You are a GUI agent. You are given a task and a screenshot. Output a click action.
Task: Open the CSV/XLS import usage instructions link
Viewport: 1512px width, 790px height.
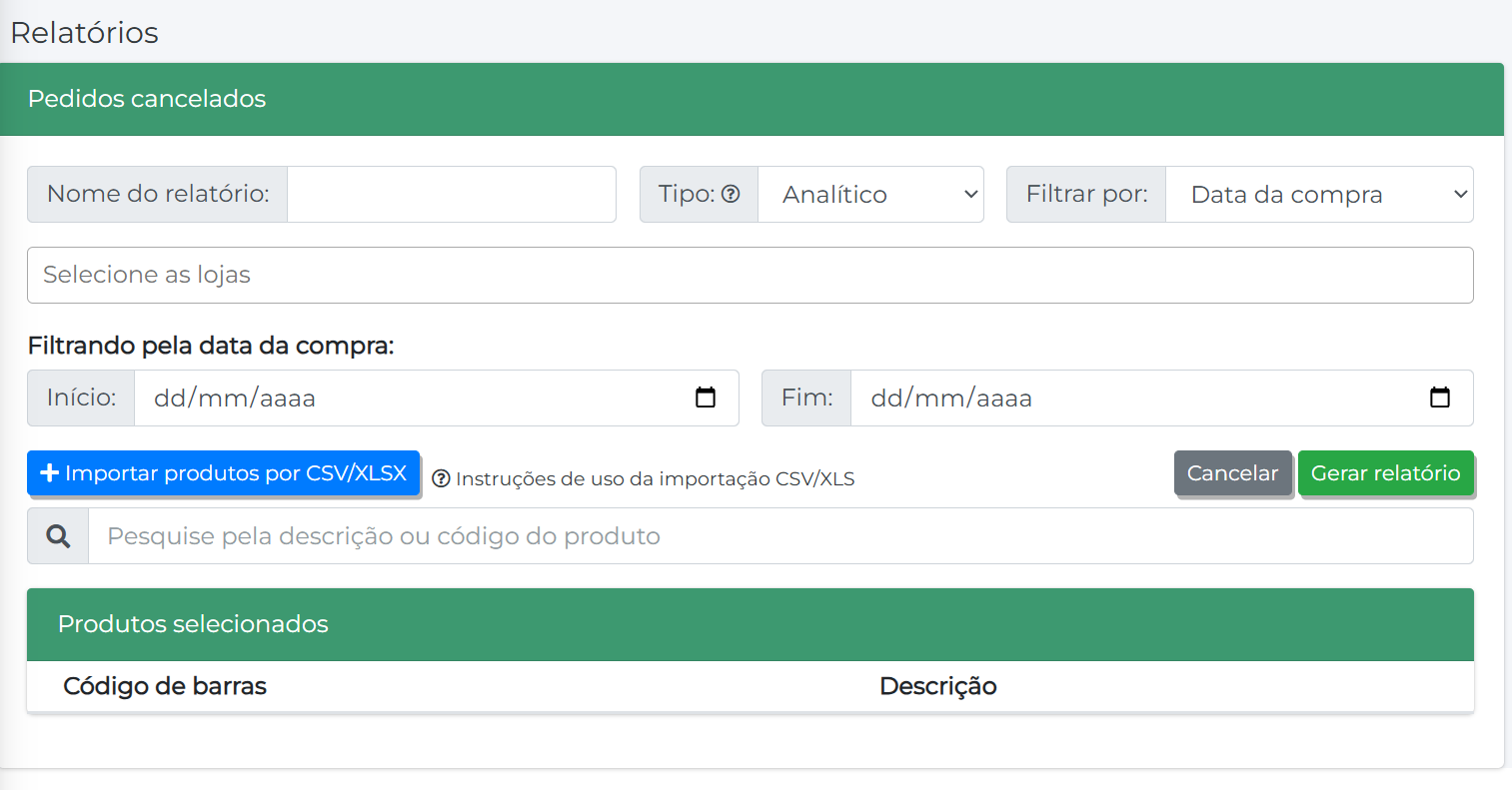pyautogui.click(x=655, y=479)
